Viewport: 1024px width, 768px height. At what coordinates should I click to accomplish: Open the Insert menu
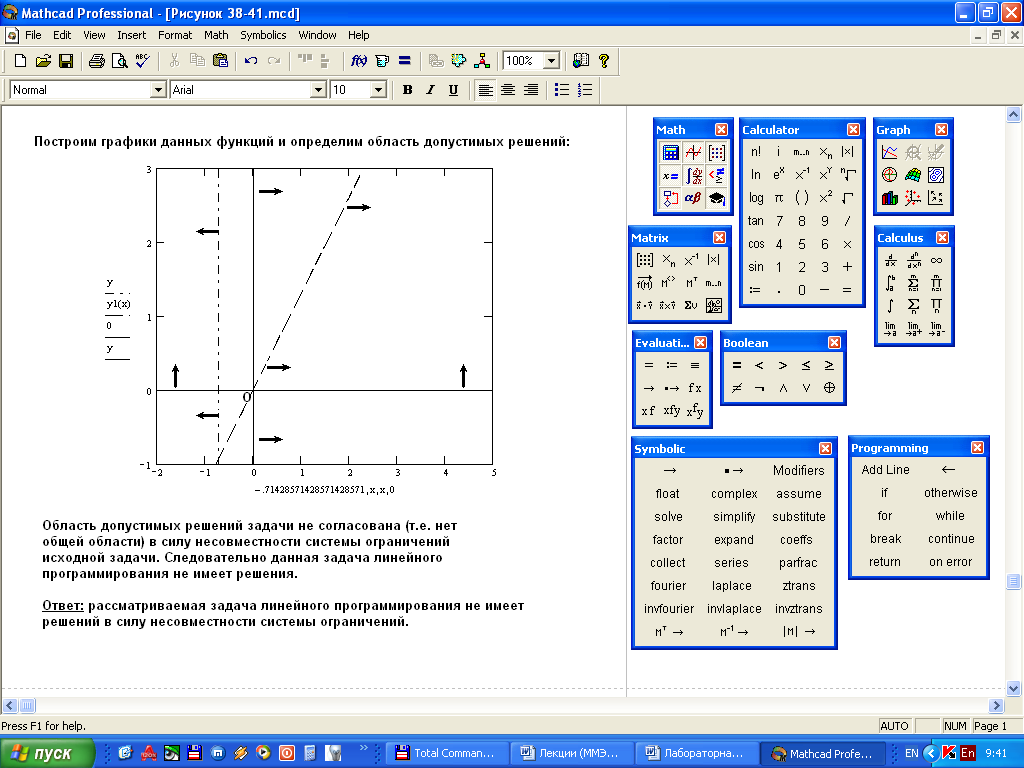(x=131, y=35)
